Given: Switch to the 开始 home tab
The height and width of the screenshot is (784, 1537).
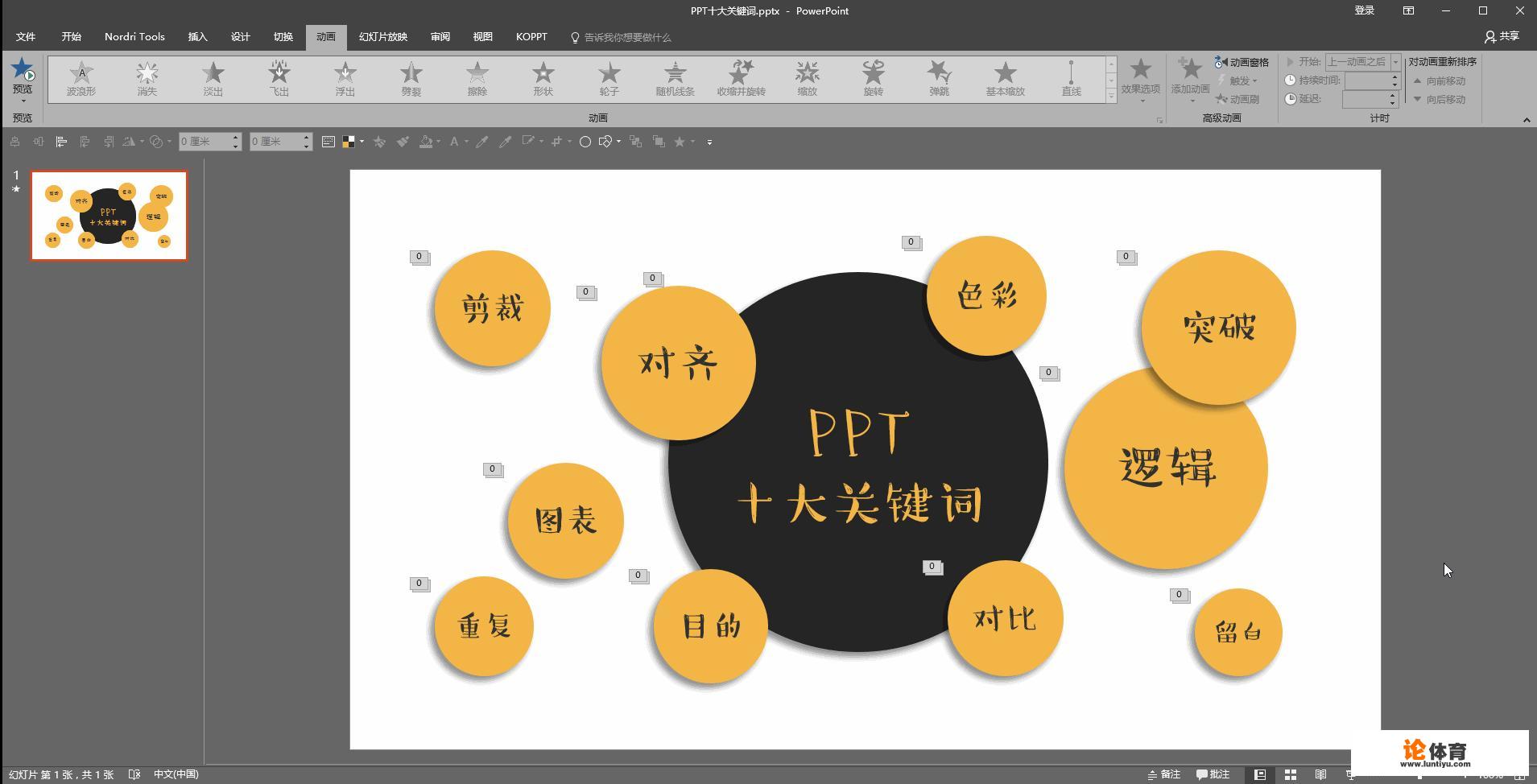Looking at the screenshot, I should [x=72, y=37].
